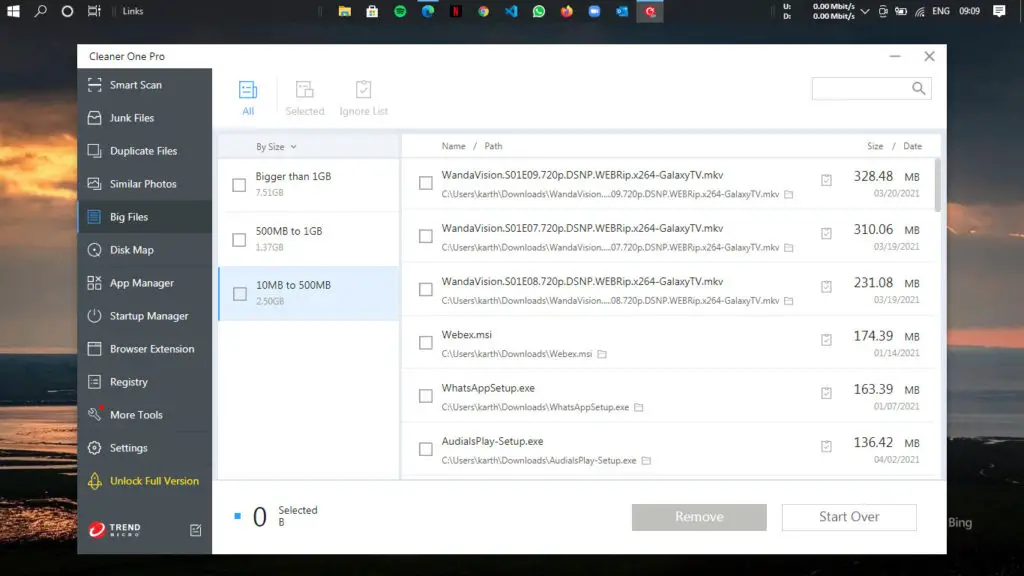Add WandaVision S01E08 to ignore list icon

pos(826,287)
